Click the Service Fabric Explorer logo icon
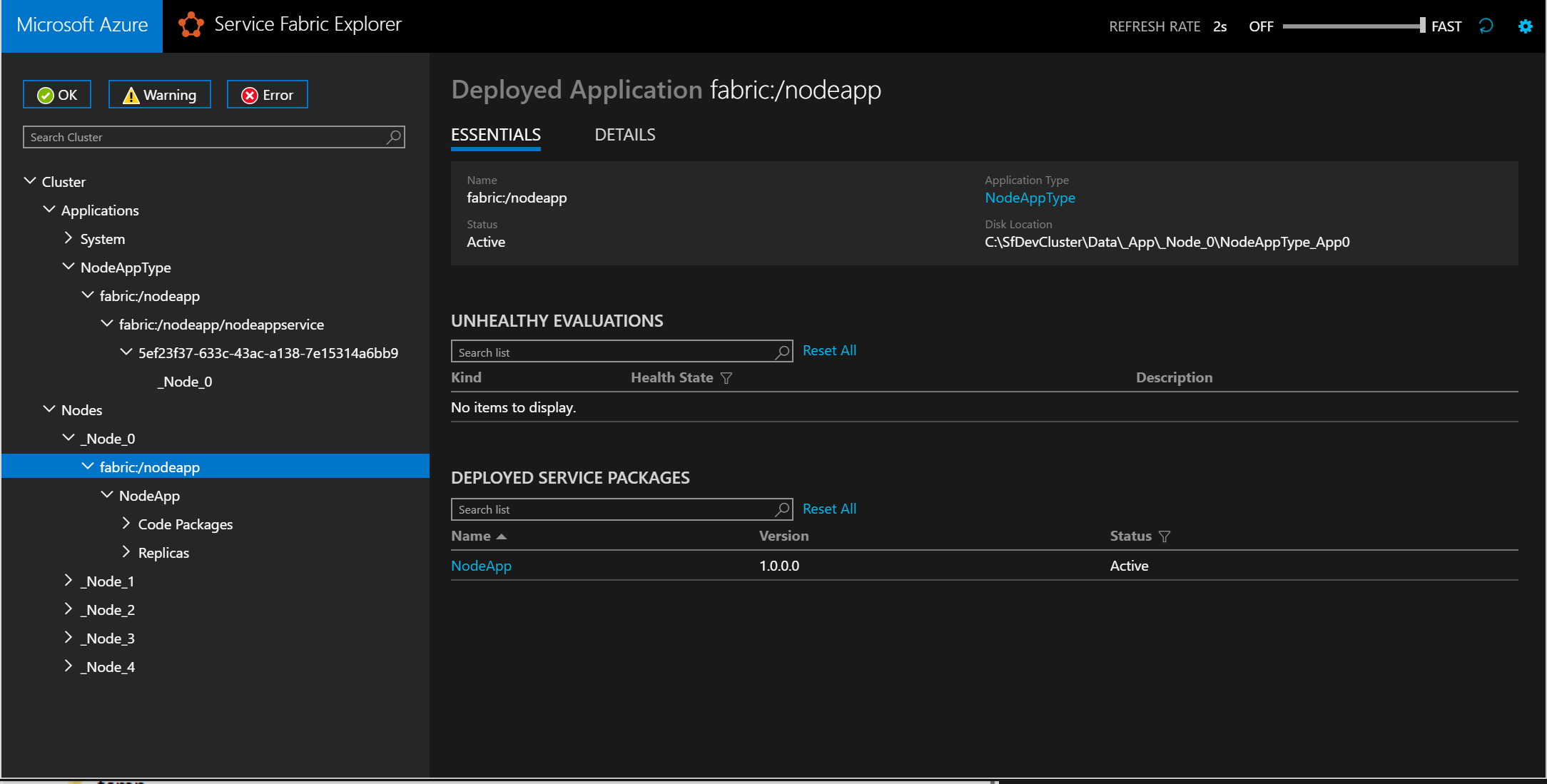 (x=190, y=26)
